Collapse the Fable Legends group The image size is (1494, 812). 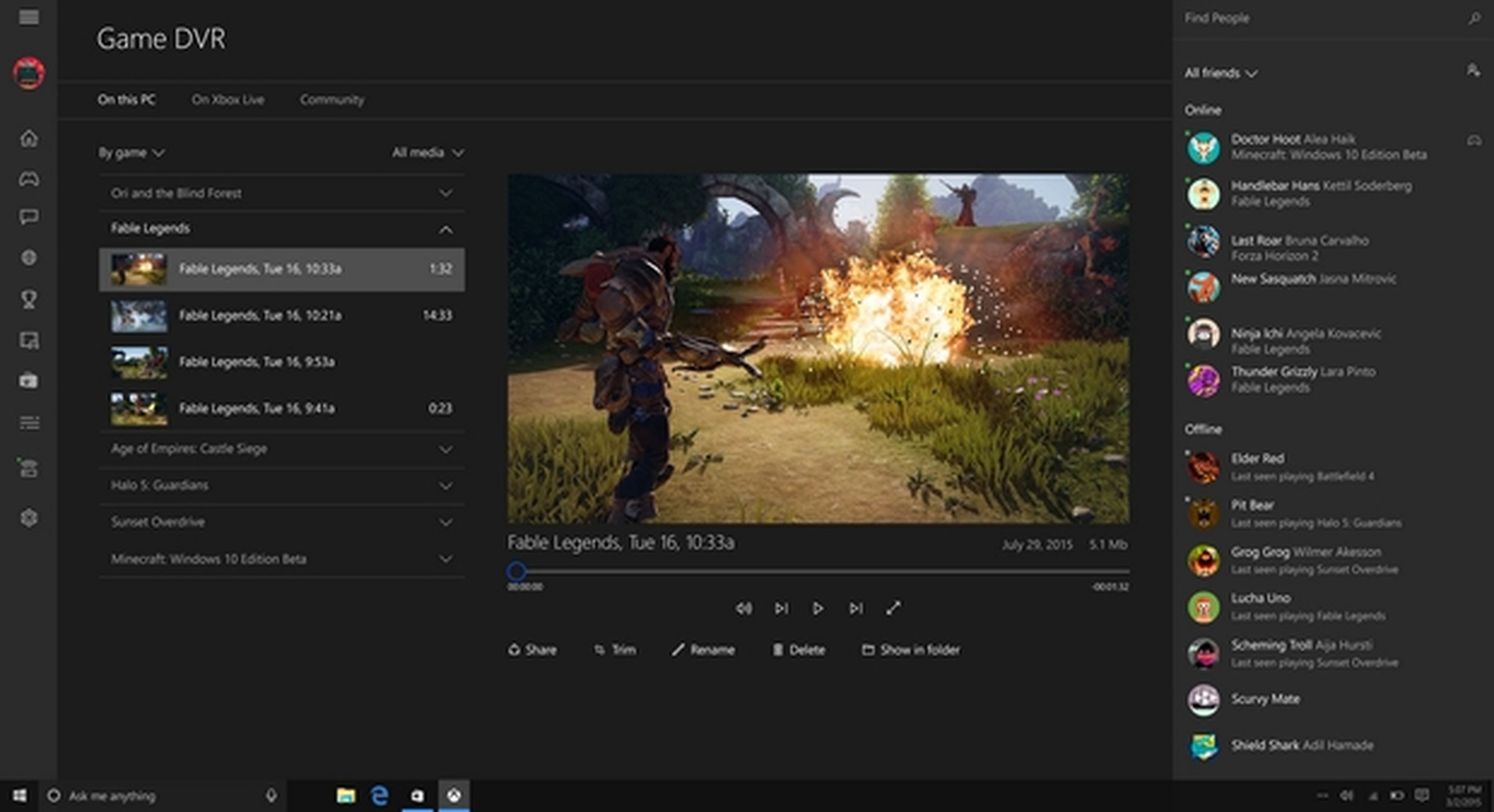pyautogui.click(x=282, y=229)
